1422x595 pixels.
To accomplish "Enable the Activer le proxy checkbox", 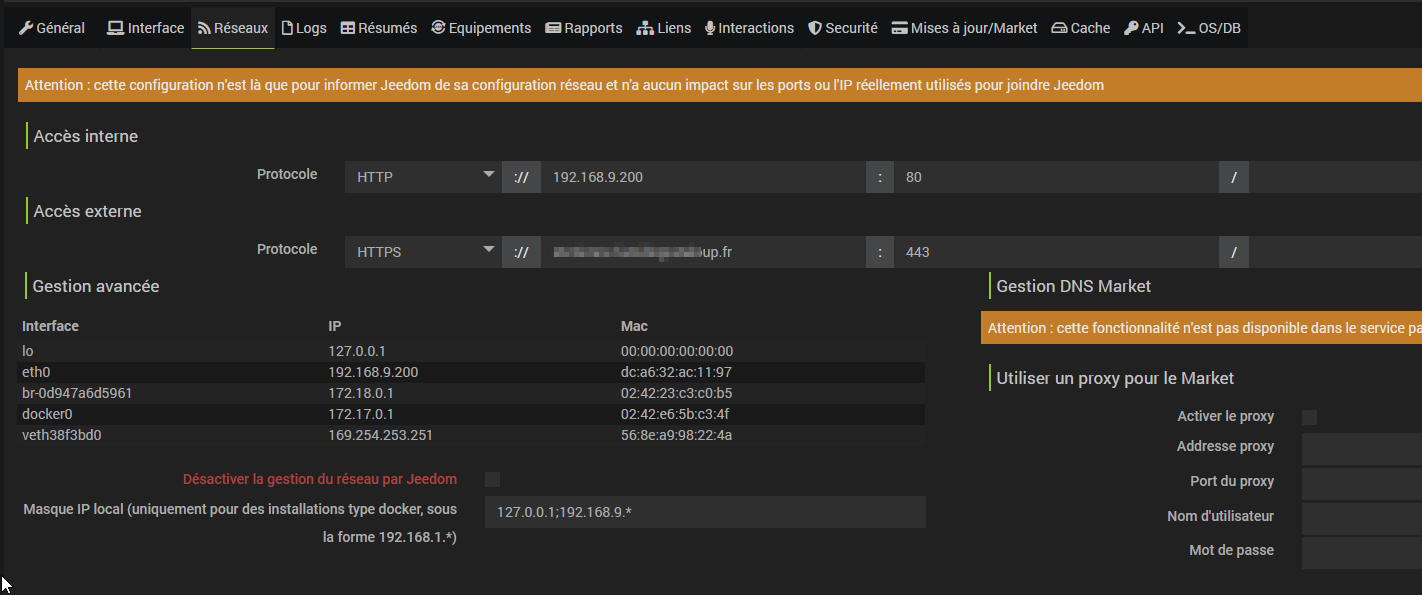I will coord(1310,417).
